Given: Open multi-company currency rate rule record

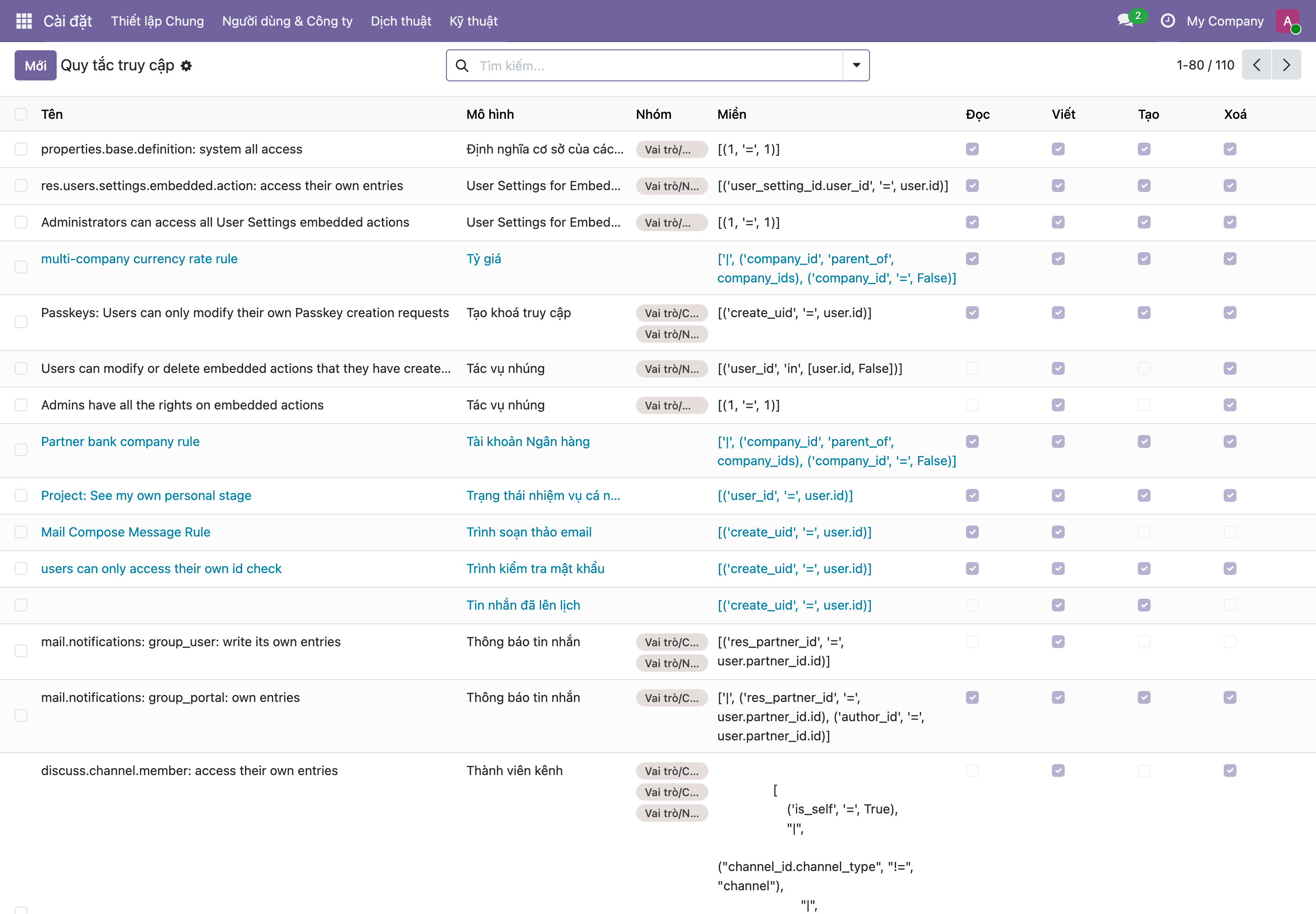Looking at the screenshot, I should click(x=139, y=259).
